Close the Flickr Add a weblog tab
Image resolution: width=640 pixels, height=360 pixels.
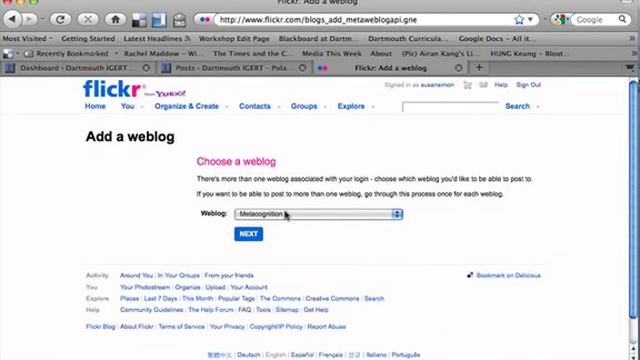(458, 68)
